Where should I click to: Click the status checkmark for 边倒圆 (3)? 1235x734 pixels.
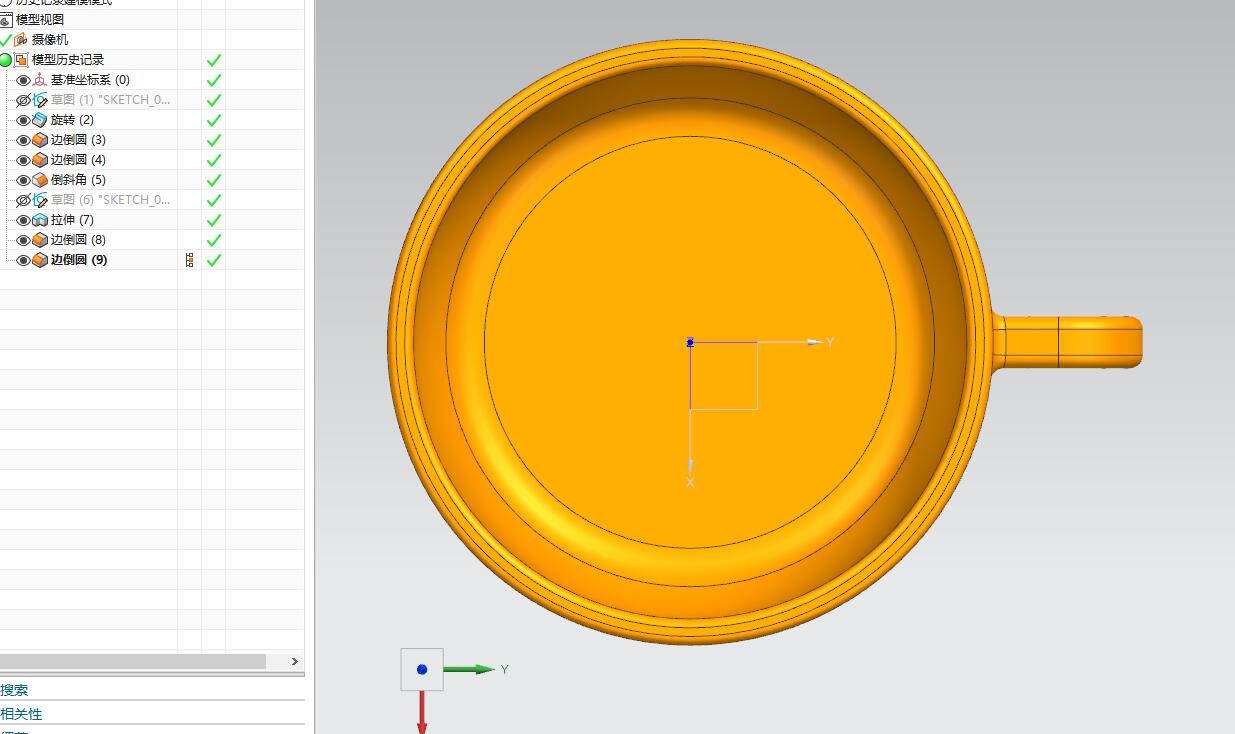coord(213,140)
